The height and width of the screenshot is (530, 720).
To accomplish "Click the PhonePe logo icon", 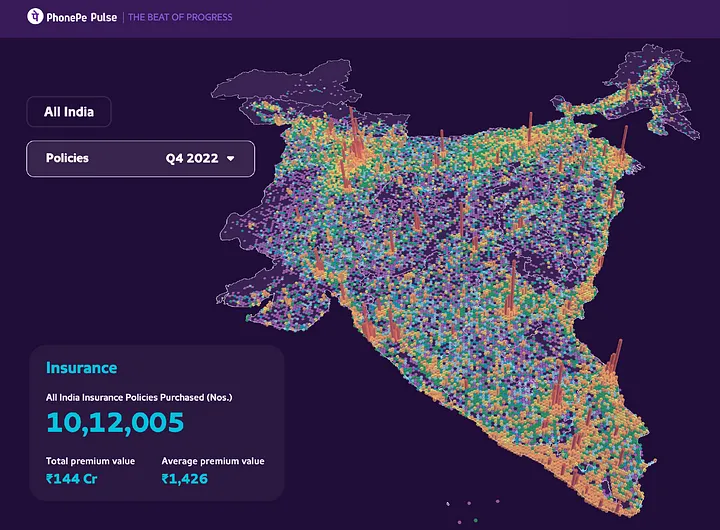I will [x=36, y=17].
